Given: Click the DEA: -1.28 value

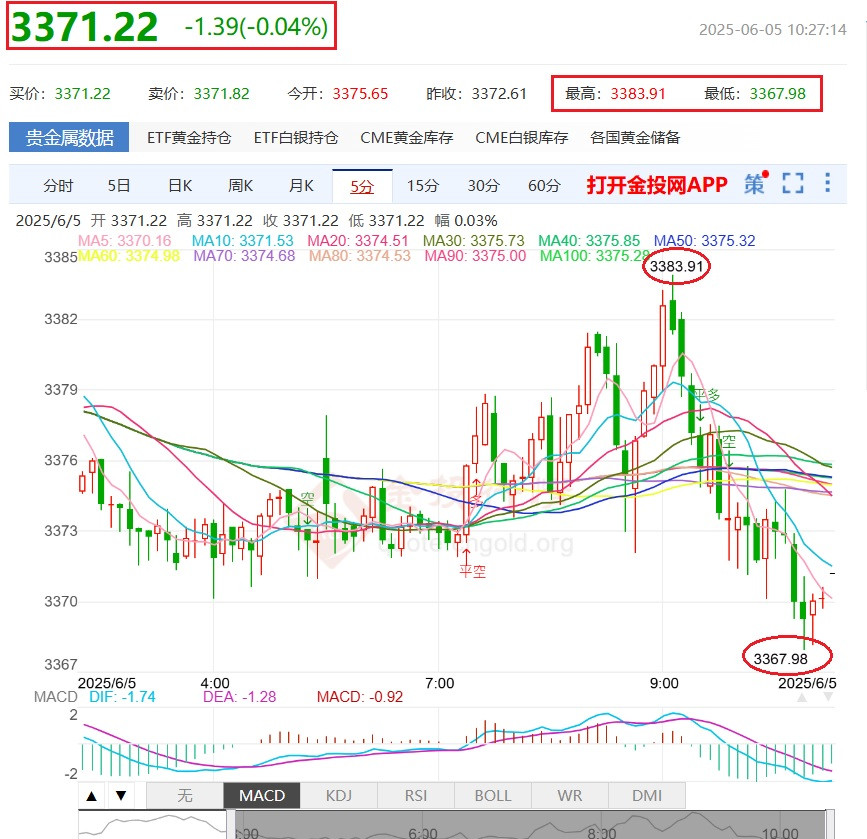Looking at the screenshot, I should pyautogui.click(x=239, y=697).
